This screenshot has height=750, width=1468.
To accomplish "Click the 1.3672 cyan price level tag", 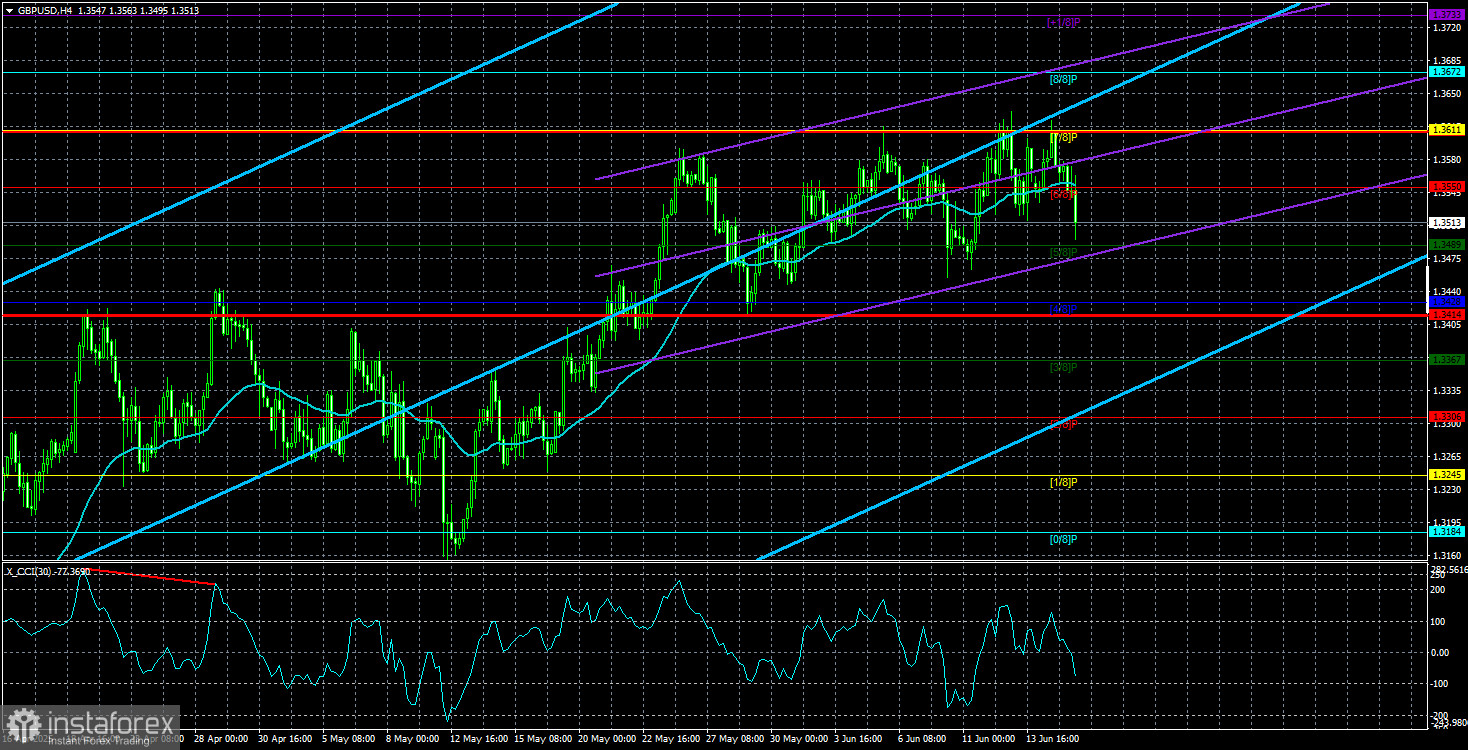I will (1447, 72).
